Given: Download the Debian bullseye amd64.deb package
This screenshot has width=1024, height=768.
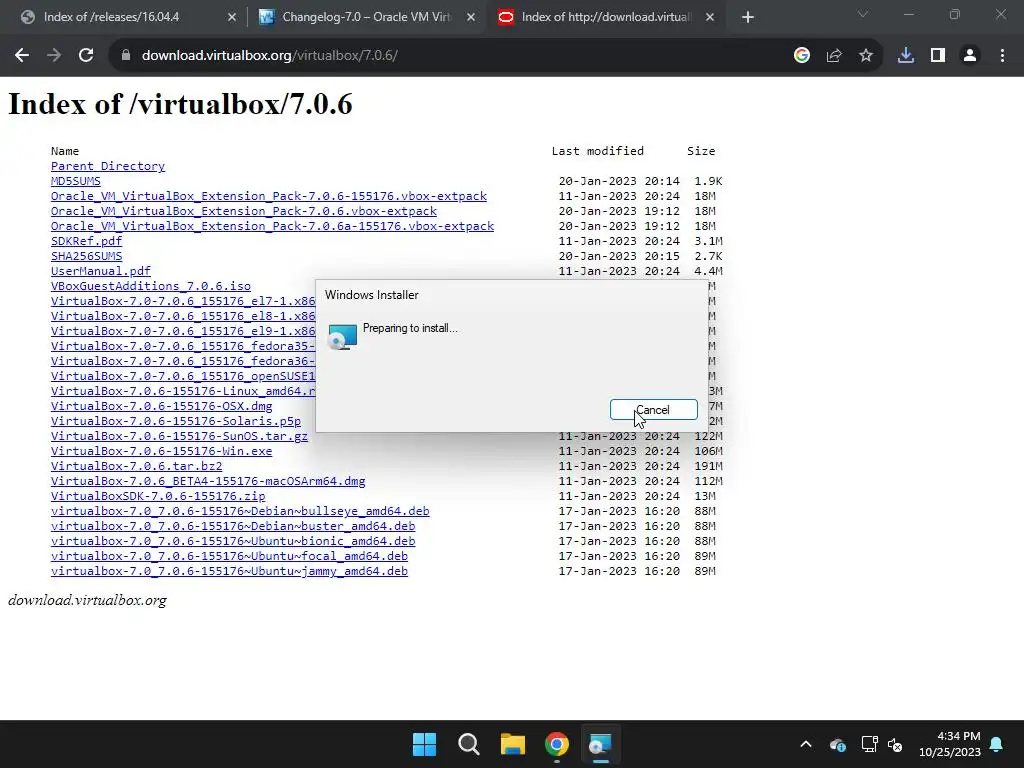Looking at the screenshot, I should coord(240,511).
